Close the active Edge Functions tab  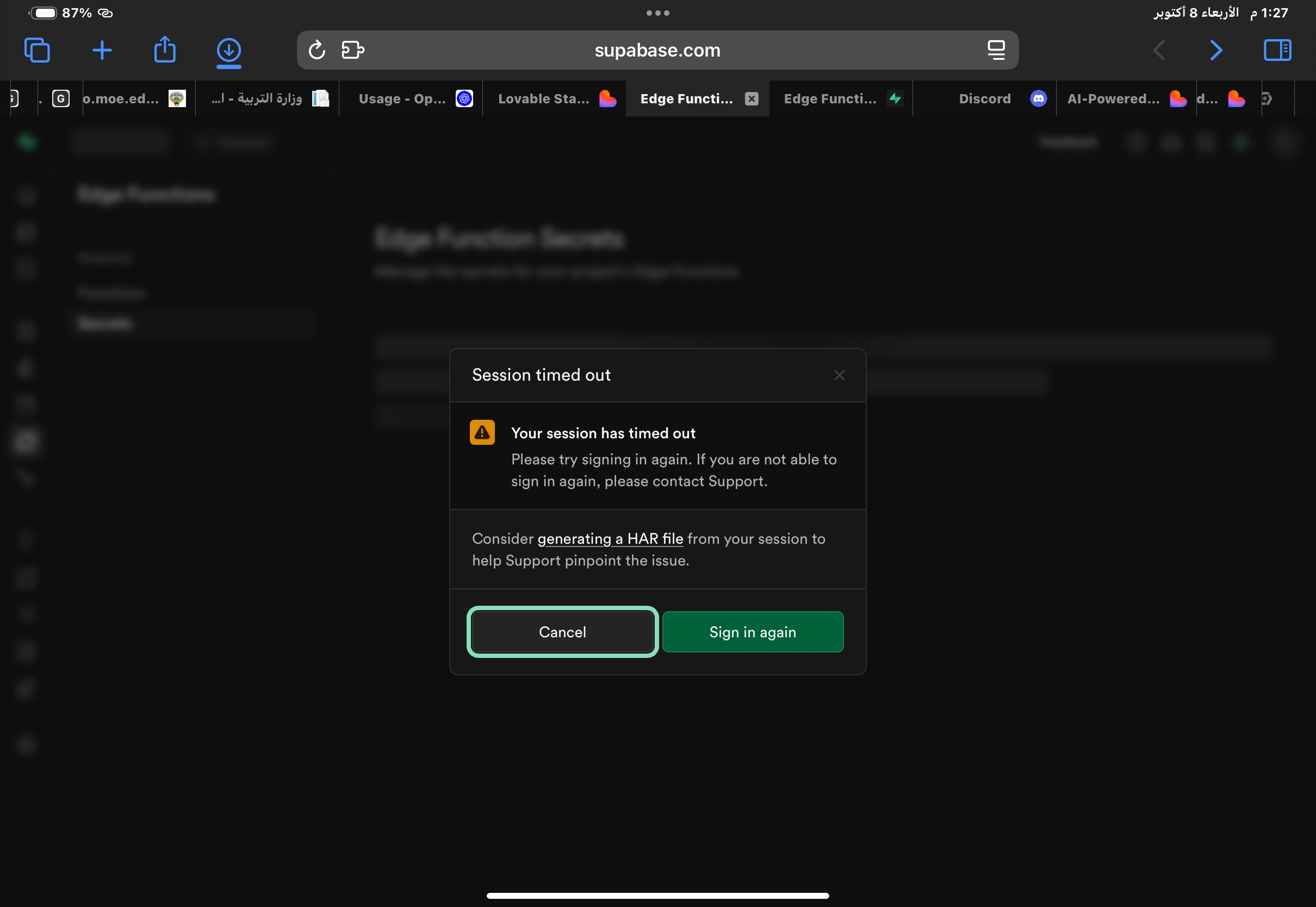tap(751, 99)
